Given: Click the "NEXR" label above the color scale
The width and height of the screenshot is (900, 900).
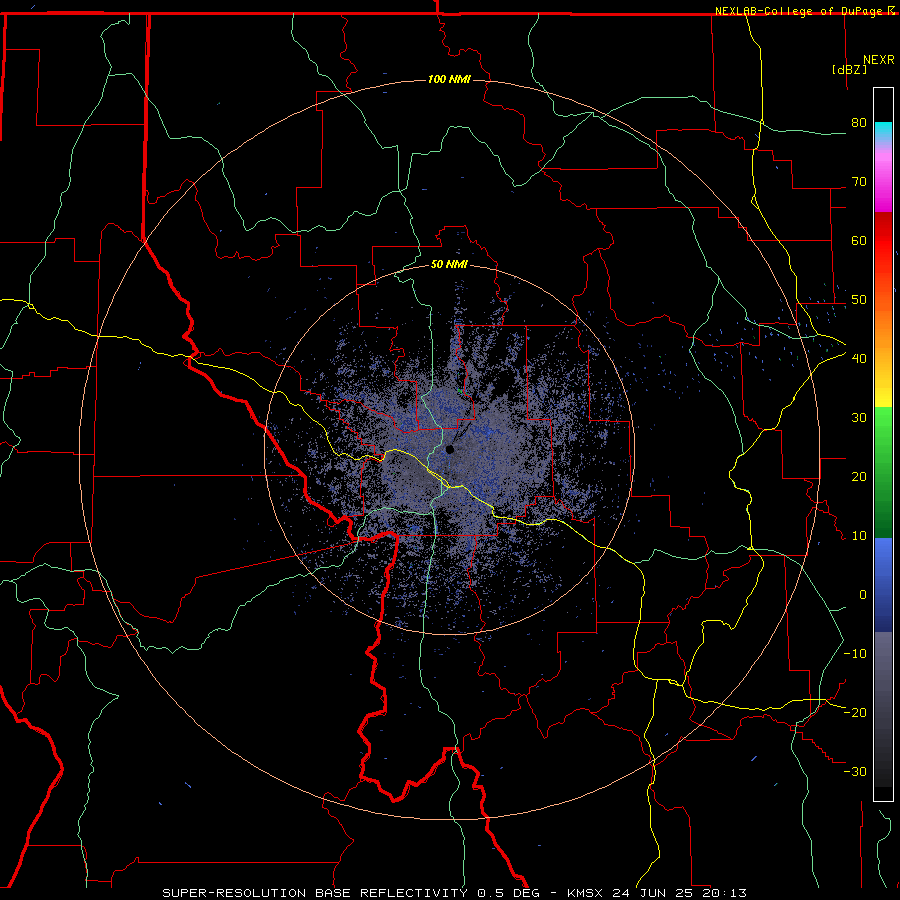Looking at the screenshot, I should 879,60.
